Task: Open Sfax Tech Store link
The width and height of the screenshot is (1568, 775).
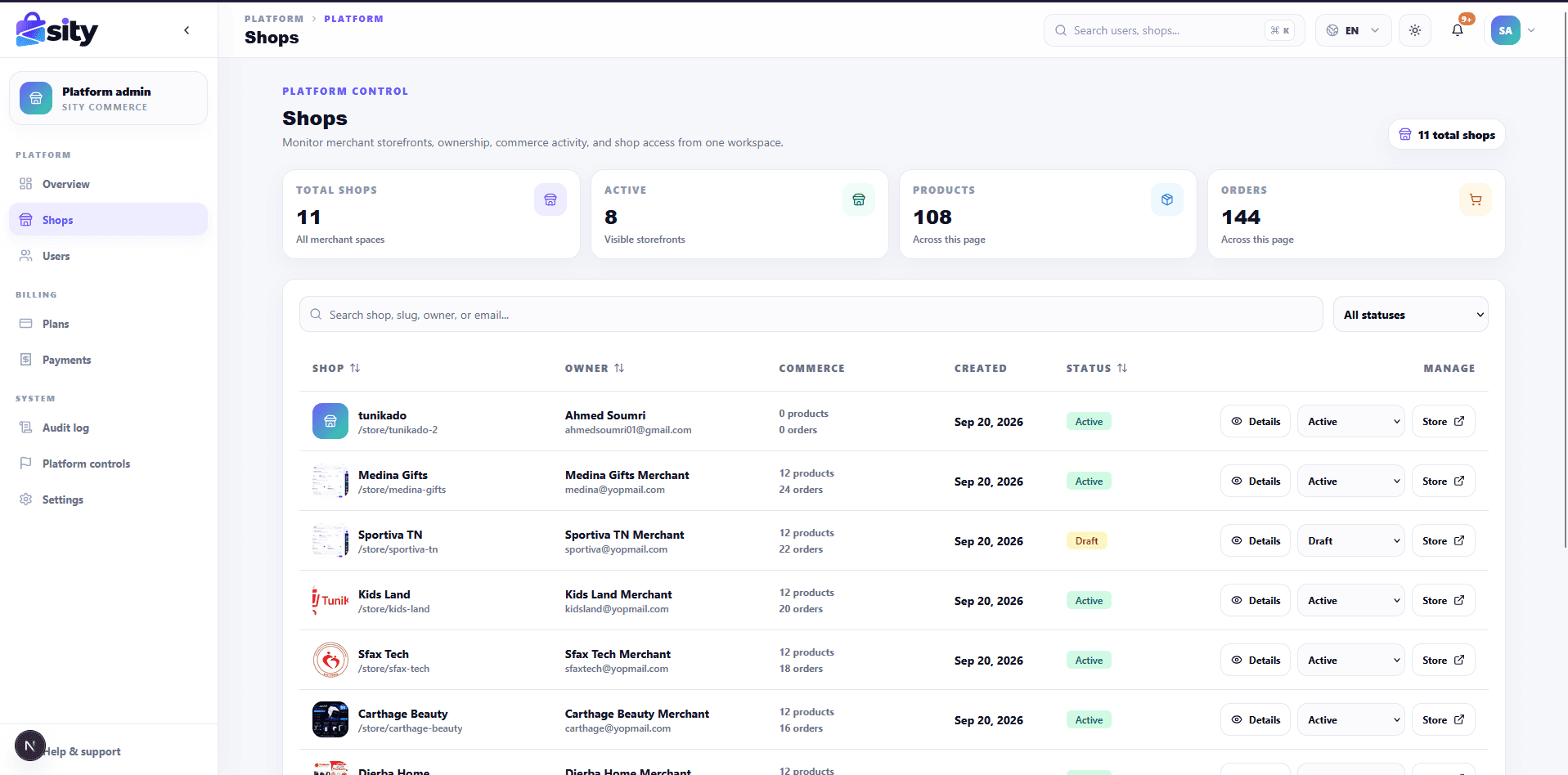Action: (x=1444, y=660)
